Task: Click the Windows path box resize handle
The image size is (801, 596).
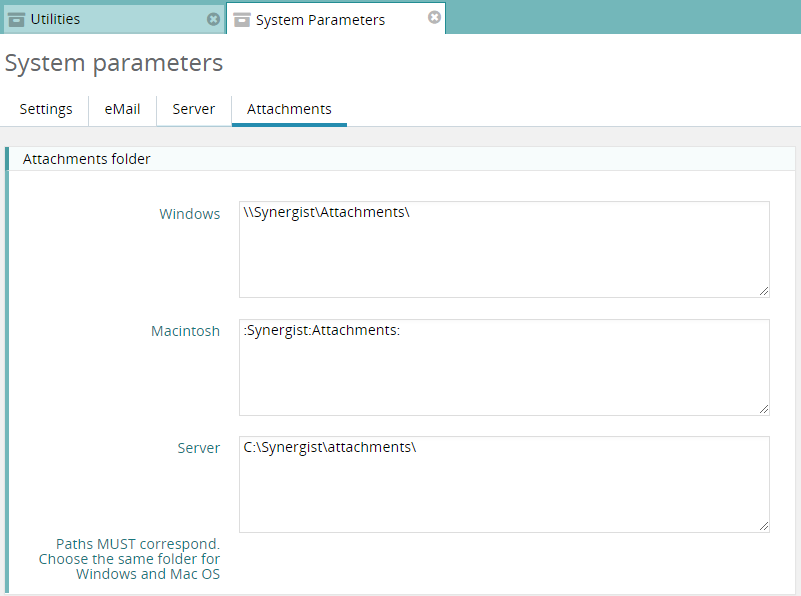Action: [x=763, y=291]
